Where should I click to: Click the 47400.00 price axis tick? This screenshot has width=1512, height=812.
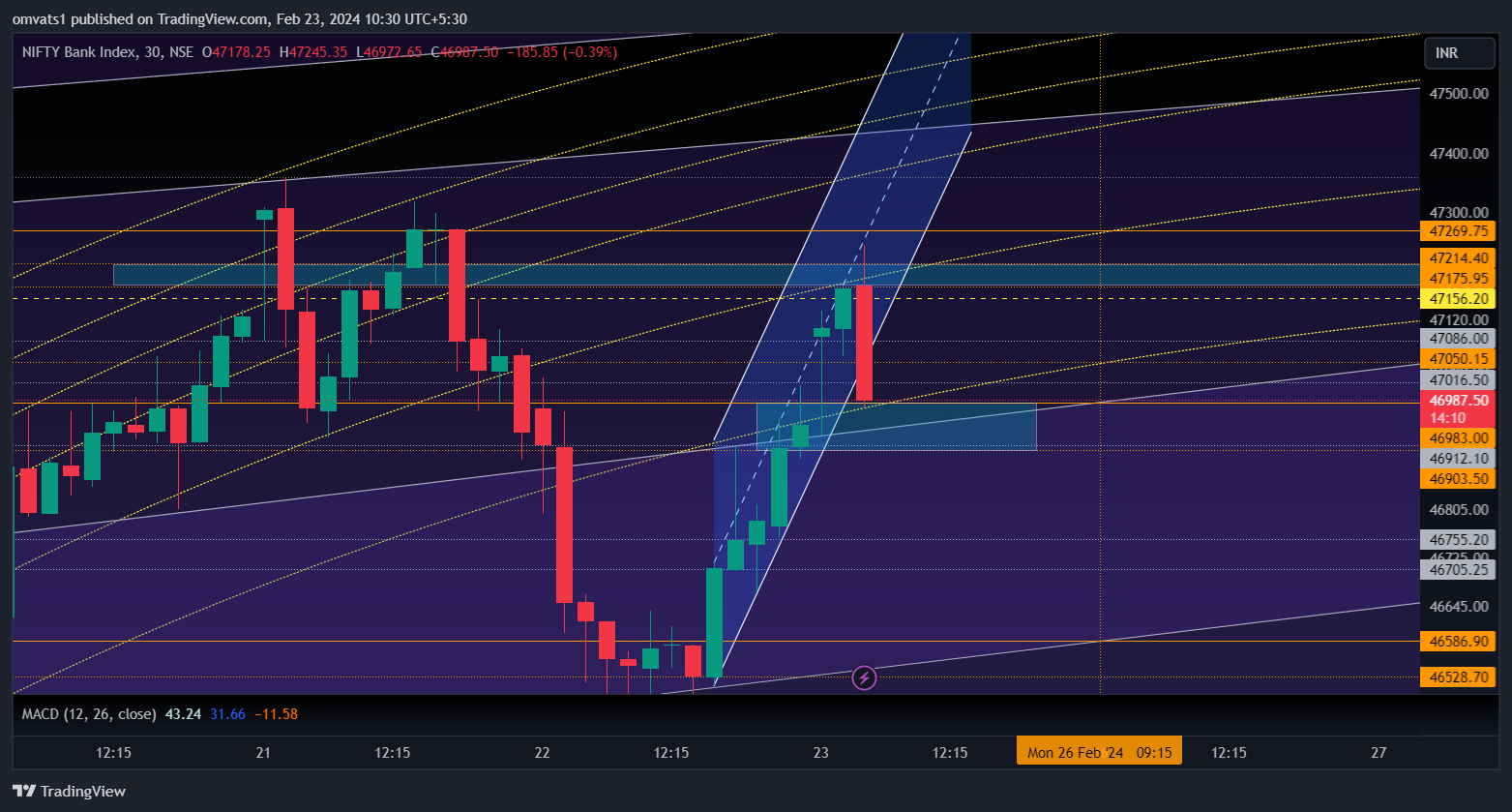point(1458,154)
